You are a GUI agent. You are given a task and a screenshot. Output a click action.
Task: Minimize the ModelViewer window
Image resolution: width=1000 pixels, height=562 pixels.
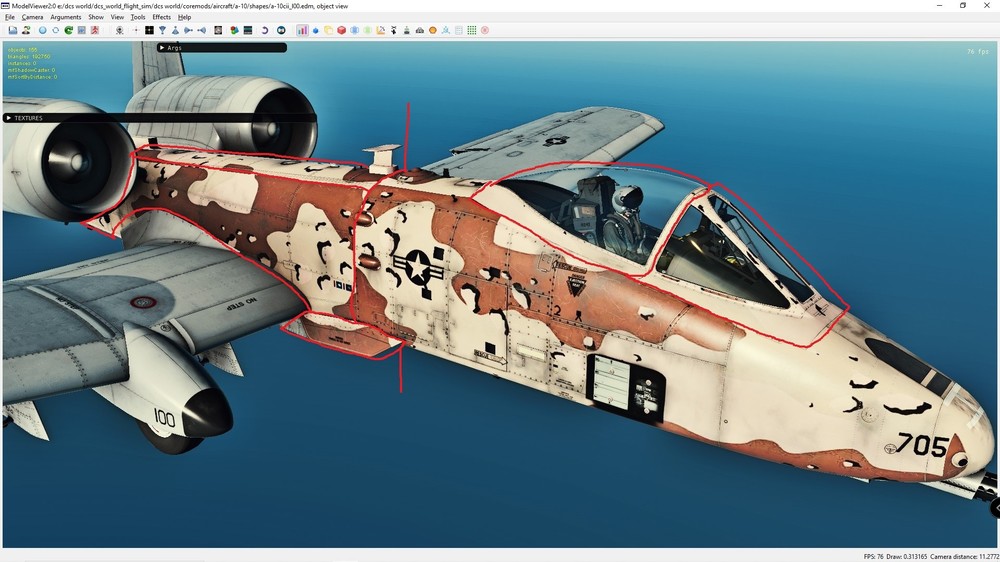(x=939, y=6)
